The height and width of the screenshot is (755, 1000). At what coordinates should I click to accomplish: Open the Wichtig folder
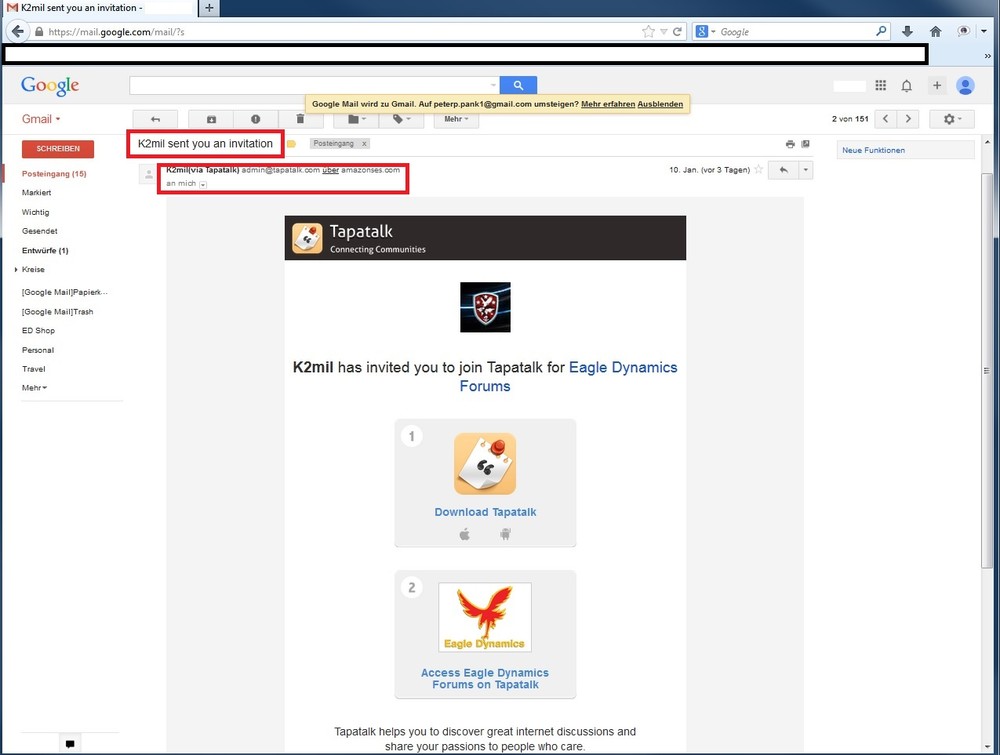pos(36,212)
